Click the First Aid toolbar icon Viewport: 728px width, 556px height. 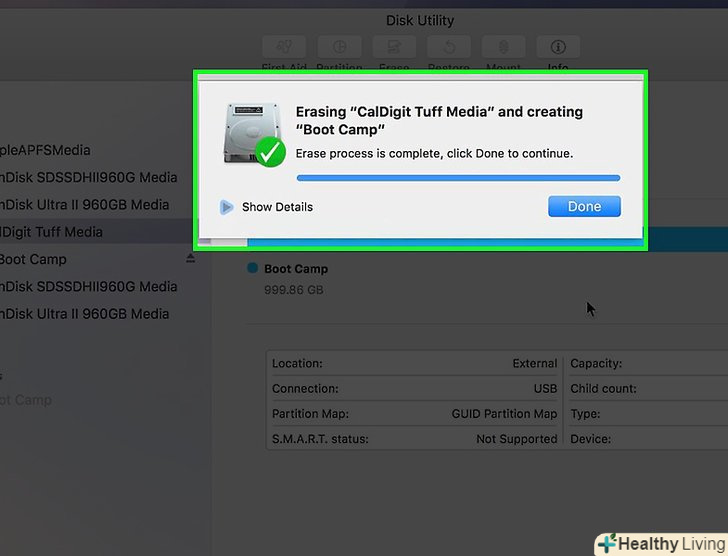[284, 47]
